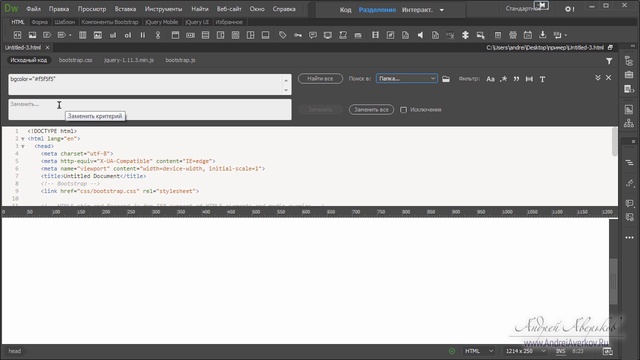Open the filter funnel icon for related files
Image resolution: width=640 pixels, height=360 pixels.
click(609, 61)
